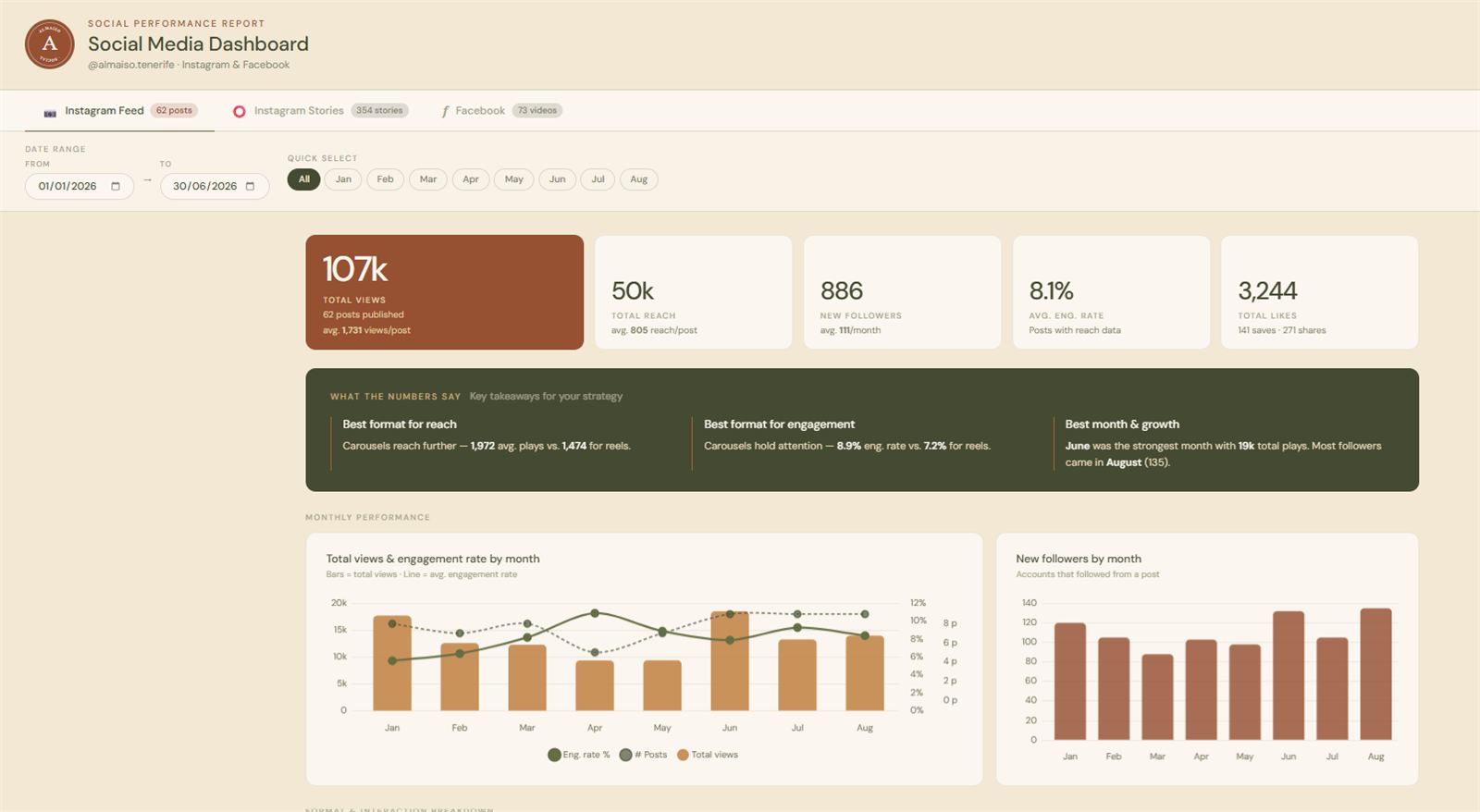Click the 8.1% Avg. Eng. Rate card

pyautogui.click(x=1112, y=292)
